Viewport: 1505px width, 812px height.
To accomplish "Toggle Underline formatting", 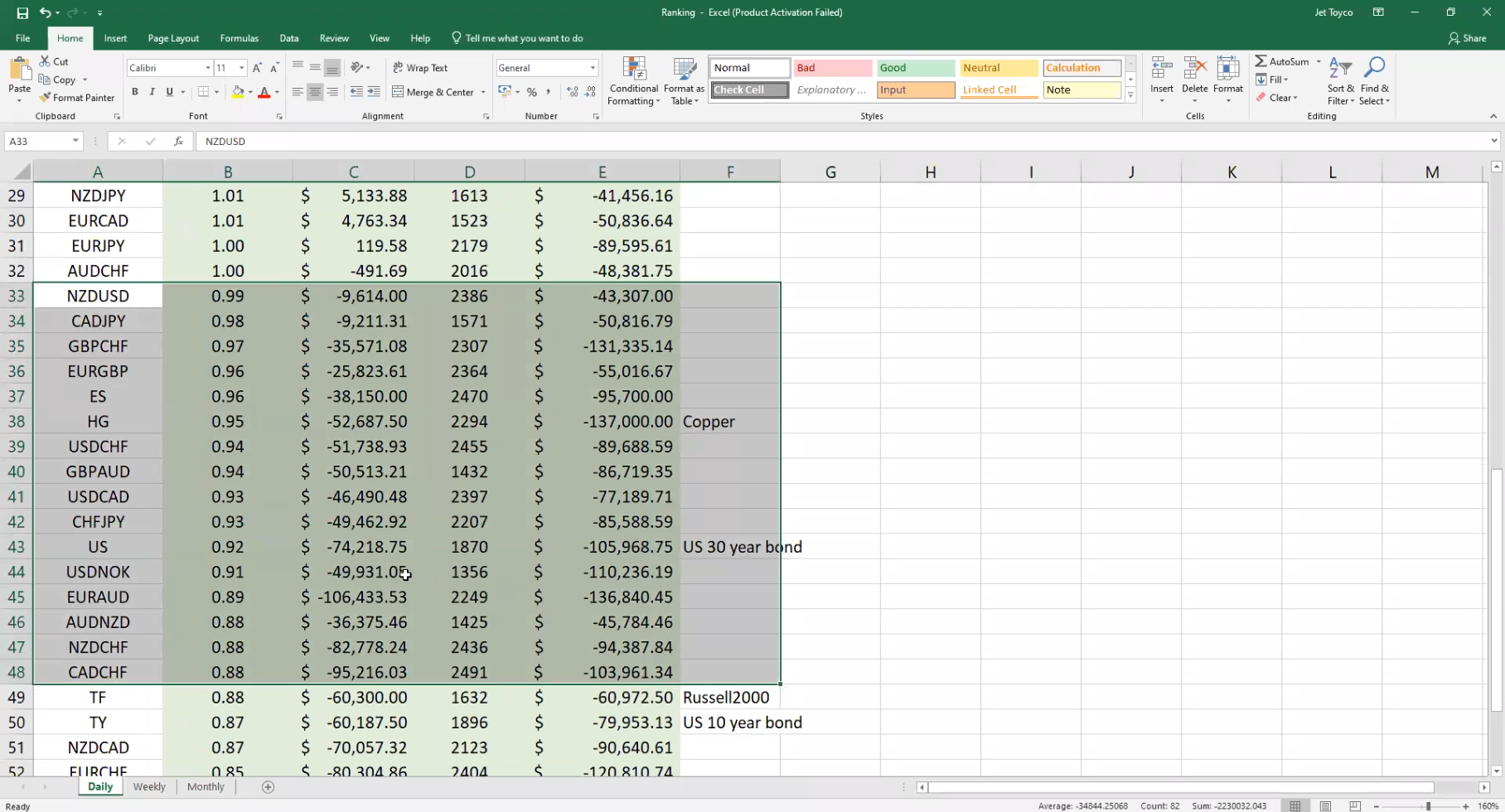I will [169, 92].
